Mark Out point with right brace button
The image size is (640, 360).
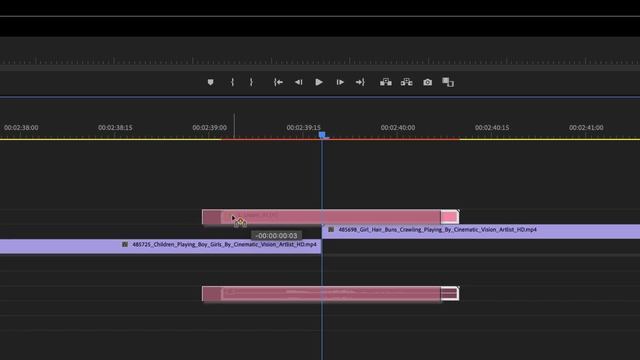tap(251, 82)
